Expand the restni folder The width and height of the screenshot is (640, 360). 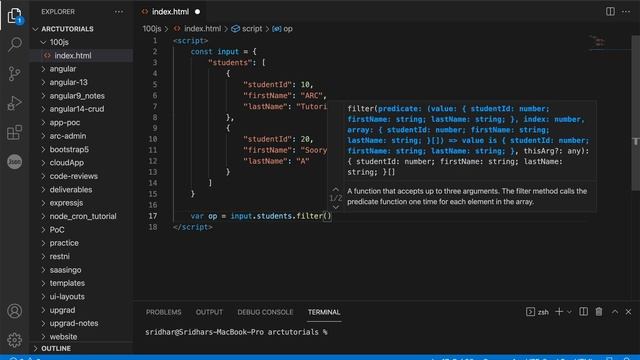(x=82, y=256)
